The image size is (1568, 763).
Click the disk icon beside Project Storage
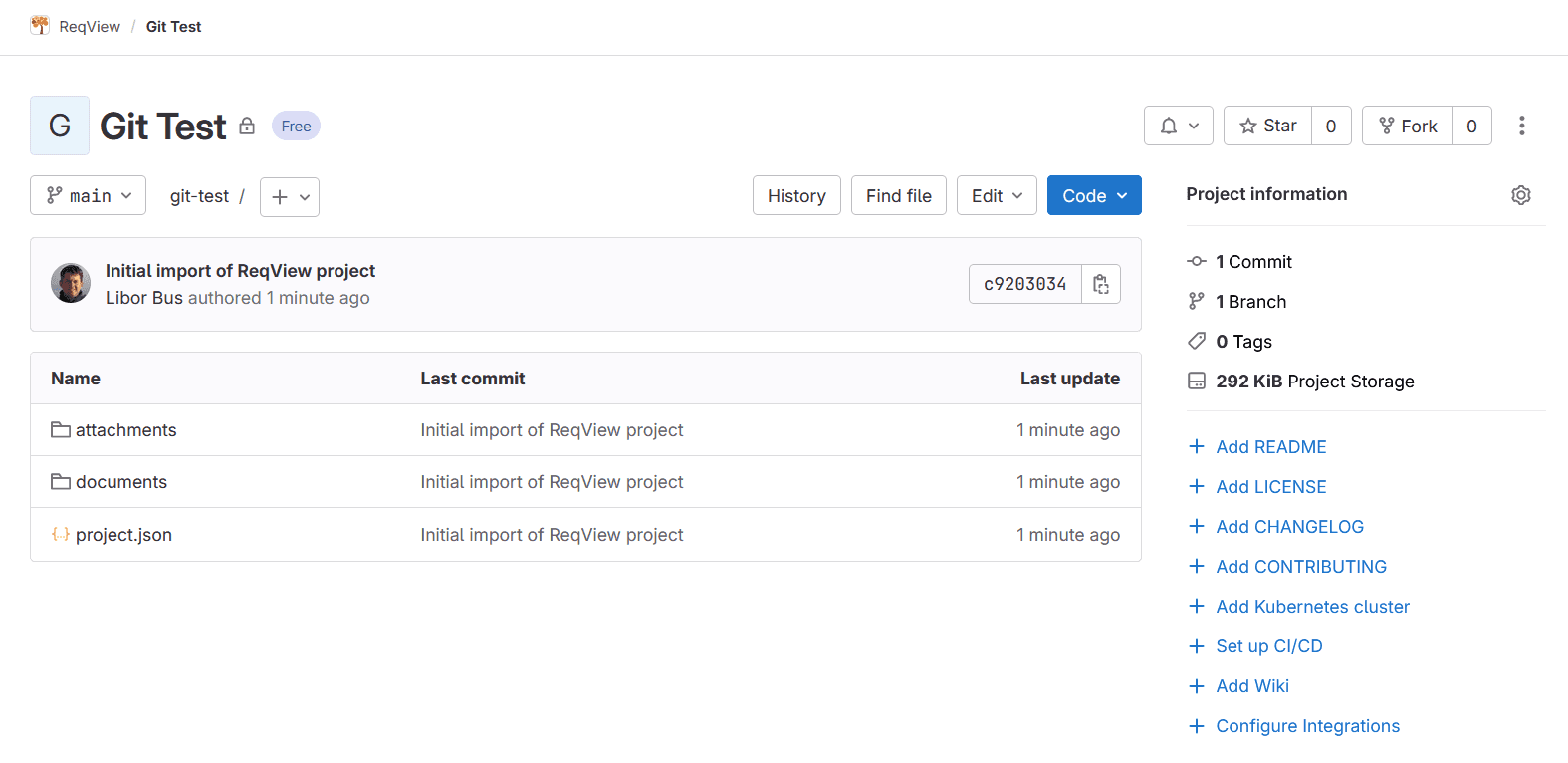(1197, 381)
